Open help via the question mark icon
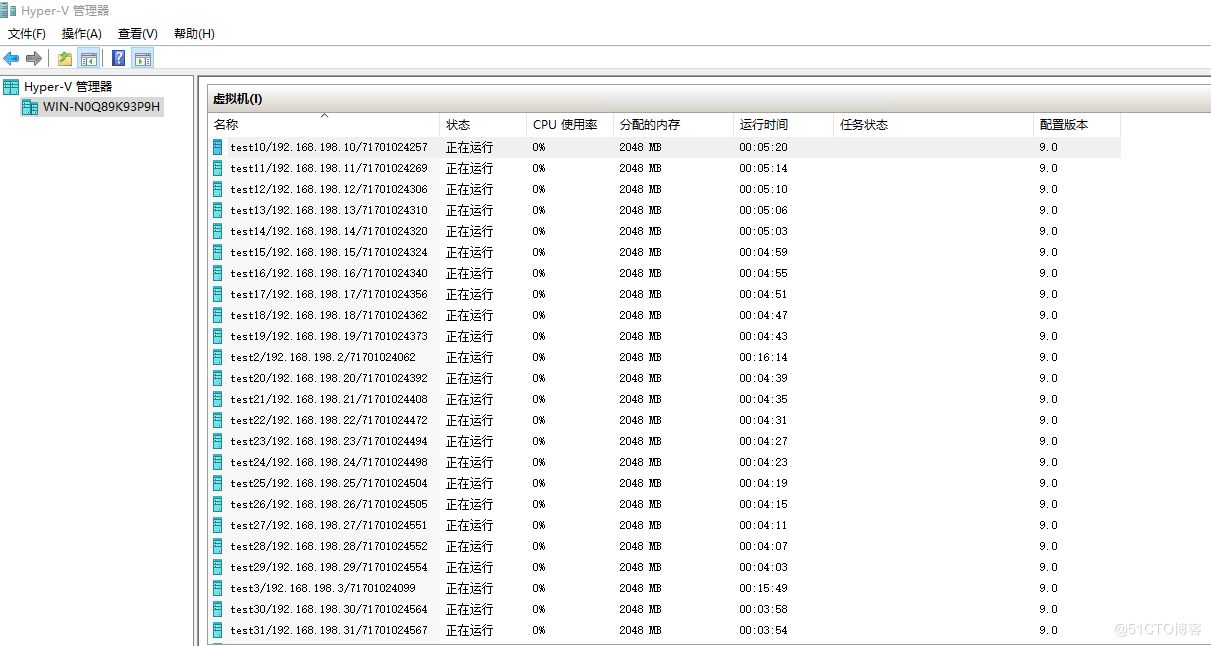Image resolution: width=1211 pixels, height=646 pixels. tap(118, 58)
